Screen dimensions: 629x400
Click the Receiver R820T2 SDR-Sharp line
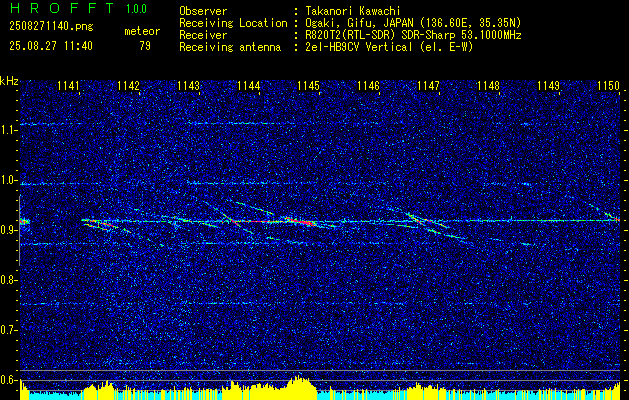(x=350, y=35)
